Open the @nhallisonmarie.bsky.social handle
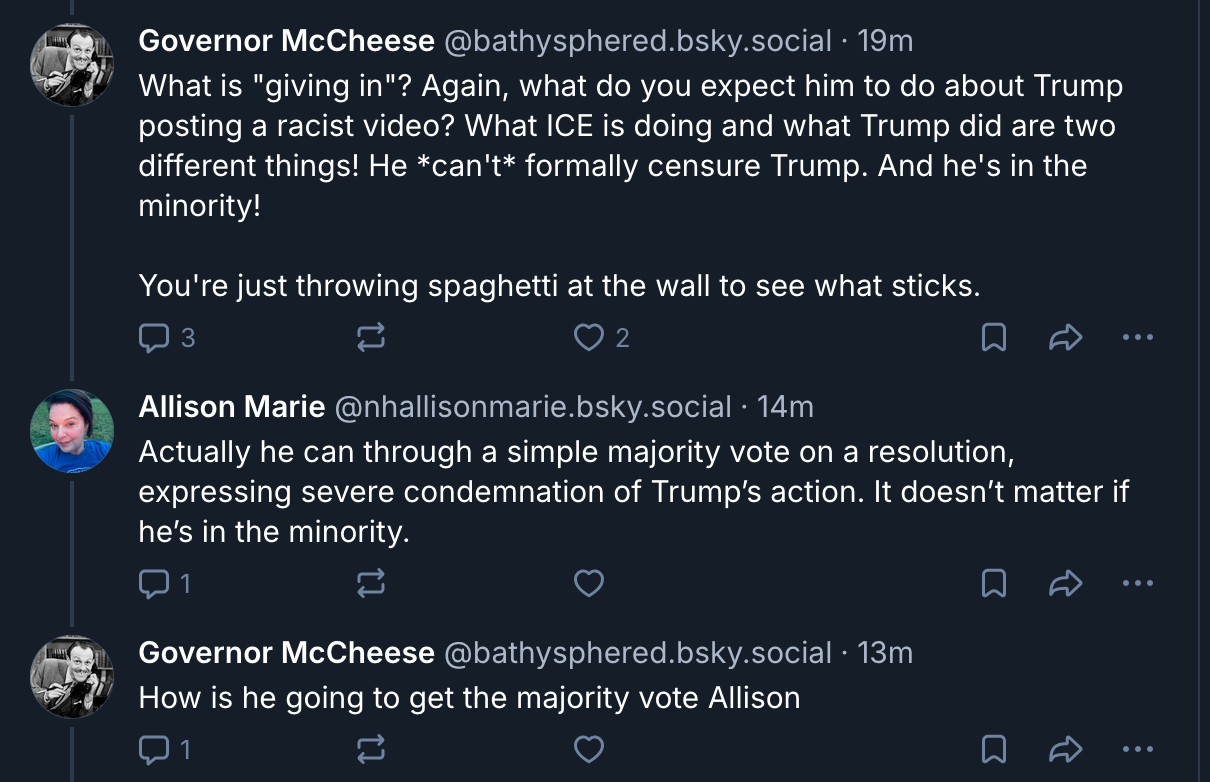Screen dimensions: 1210x782 click(x=532, y=407)
